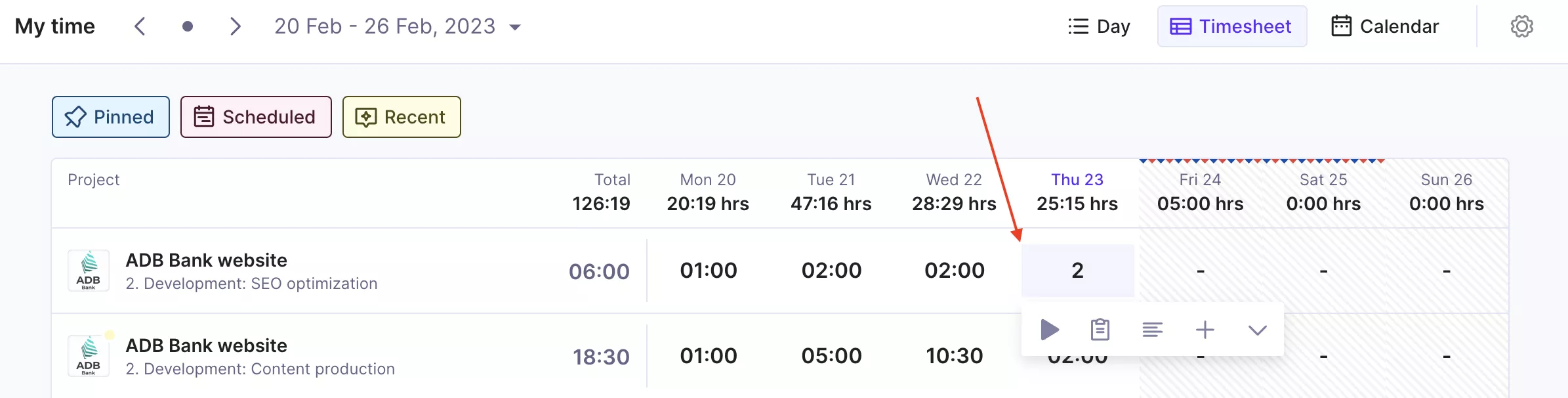Screen dimensions: 1568x398
Task: Toggle the Recent filter
Action: [x=402, y=117]
